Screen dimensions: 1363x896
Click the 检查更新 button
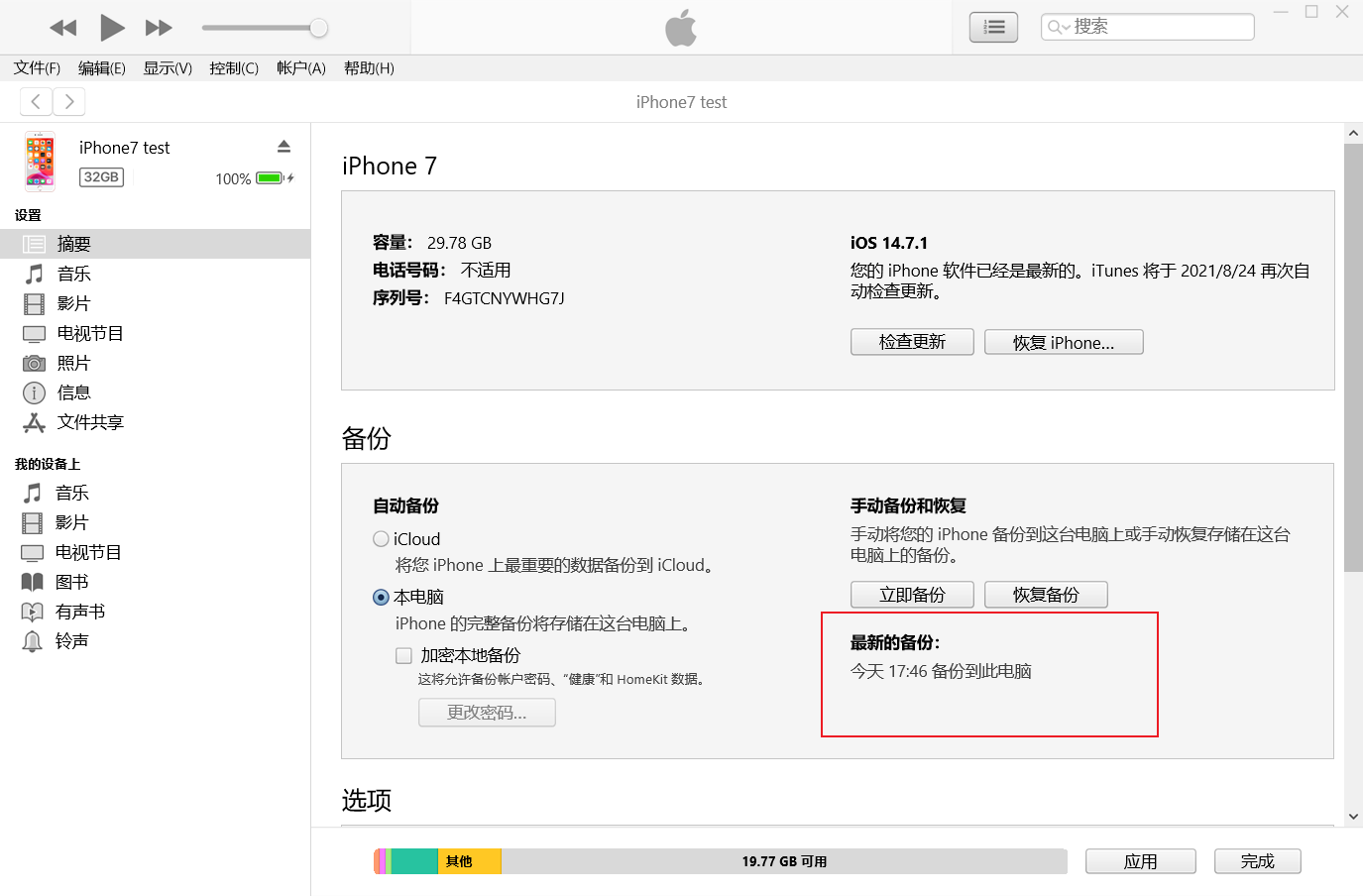pos(912,342)
